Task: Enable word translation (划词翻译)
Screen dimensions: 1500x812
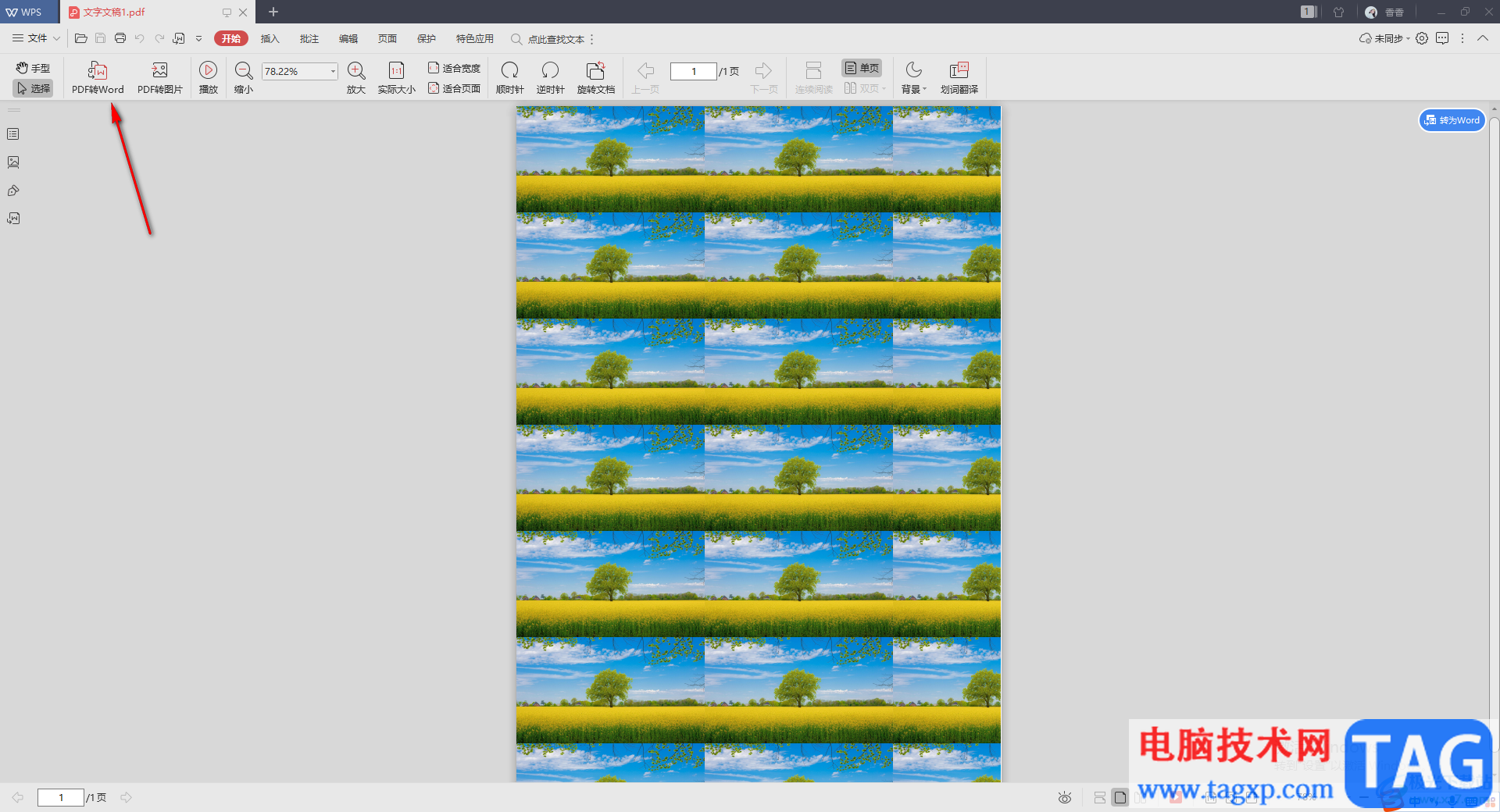Action: point(959,78)
